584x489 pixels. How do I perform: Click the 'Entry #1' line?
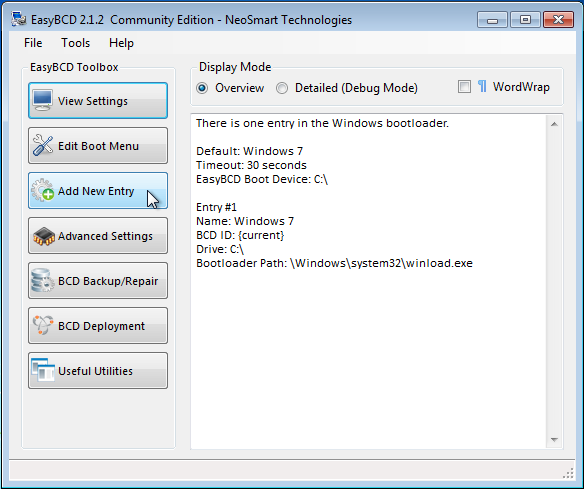(x=216, y=207)
